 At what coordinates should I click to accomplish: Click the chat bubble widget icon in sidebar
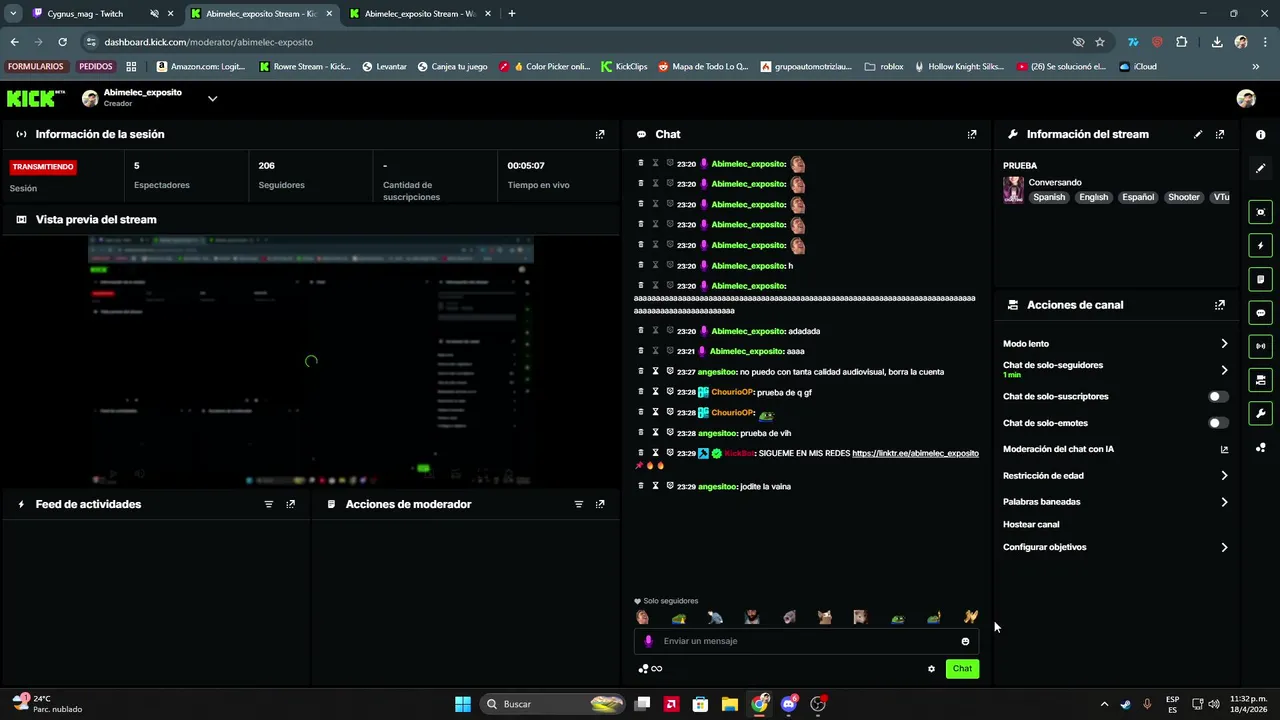1261,313
